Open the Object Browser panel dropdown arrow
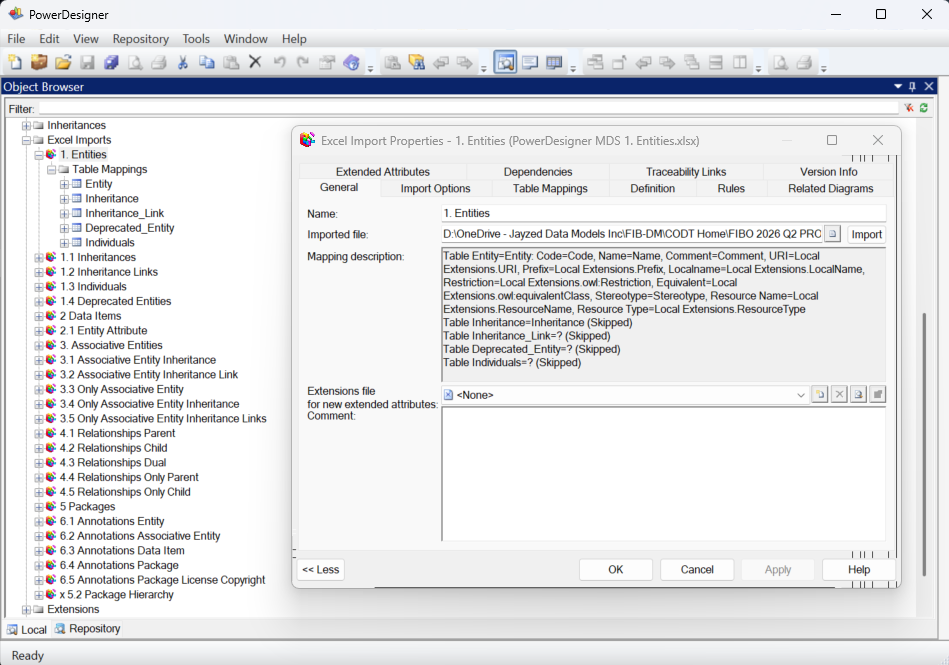 (x=898, y=87)
